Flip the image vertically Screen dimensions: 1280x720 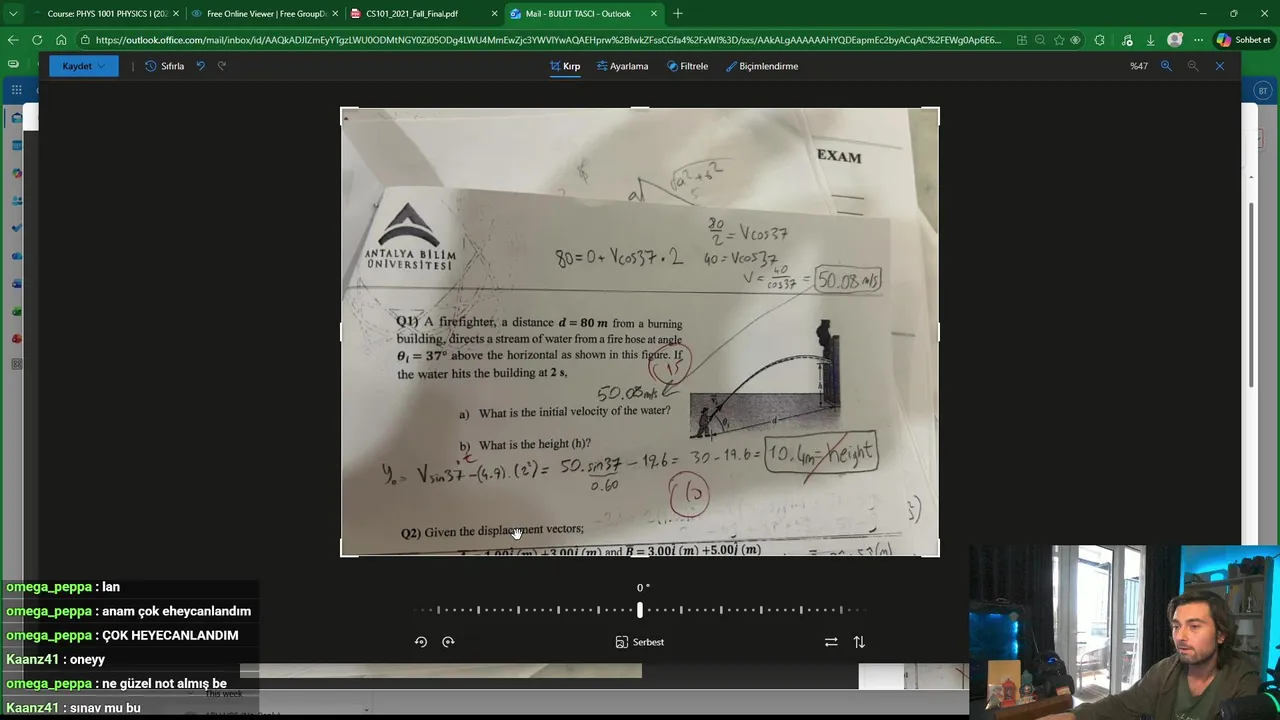click(859, 642)
